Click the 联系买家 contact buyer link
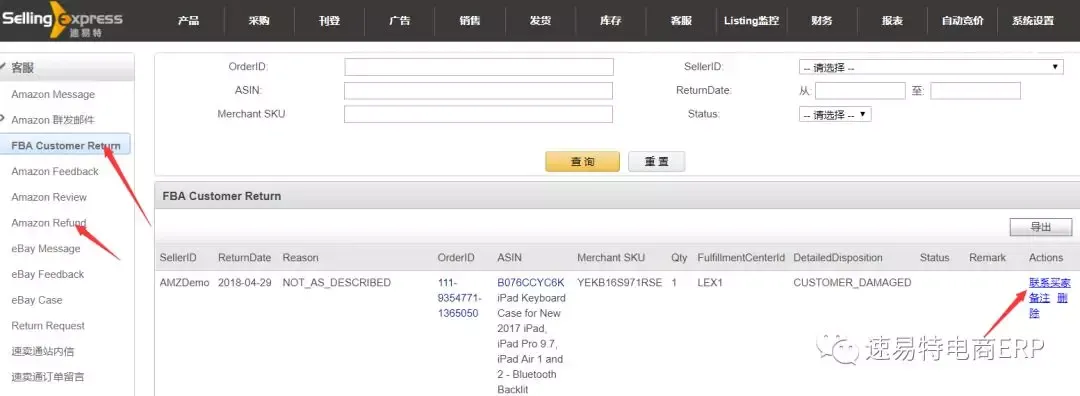The image size is (1080, 396). tap(1050, 282)
